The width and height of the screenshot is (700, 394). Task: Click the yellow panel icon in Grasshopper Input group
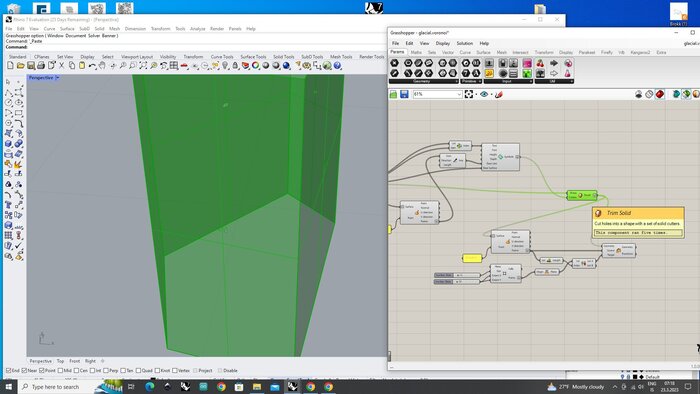(x=489, y=73)
